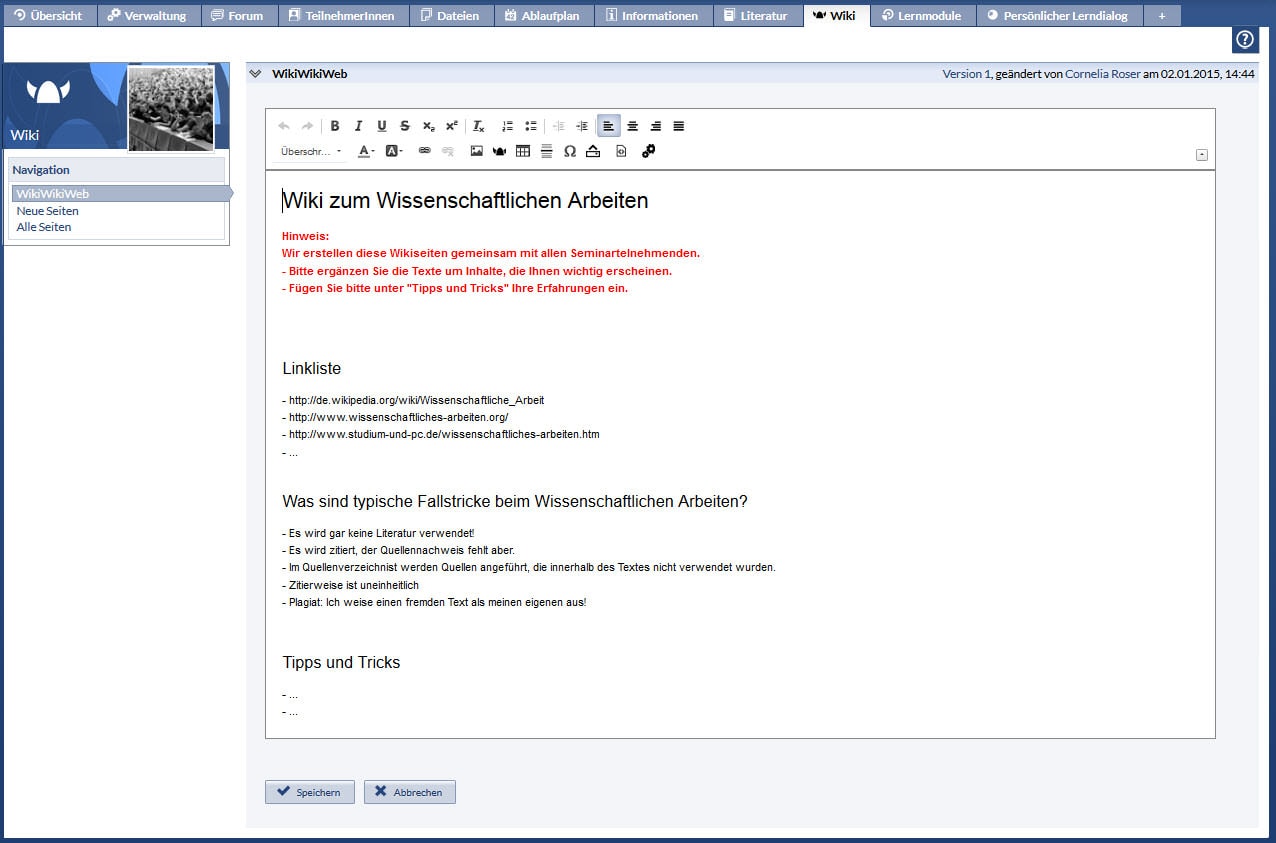This screenshot has width=1276, height=843.
Task: Click the Stud.IP wiki link viking icon
Action: point(499,151)
